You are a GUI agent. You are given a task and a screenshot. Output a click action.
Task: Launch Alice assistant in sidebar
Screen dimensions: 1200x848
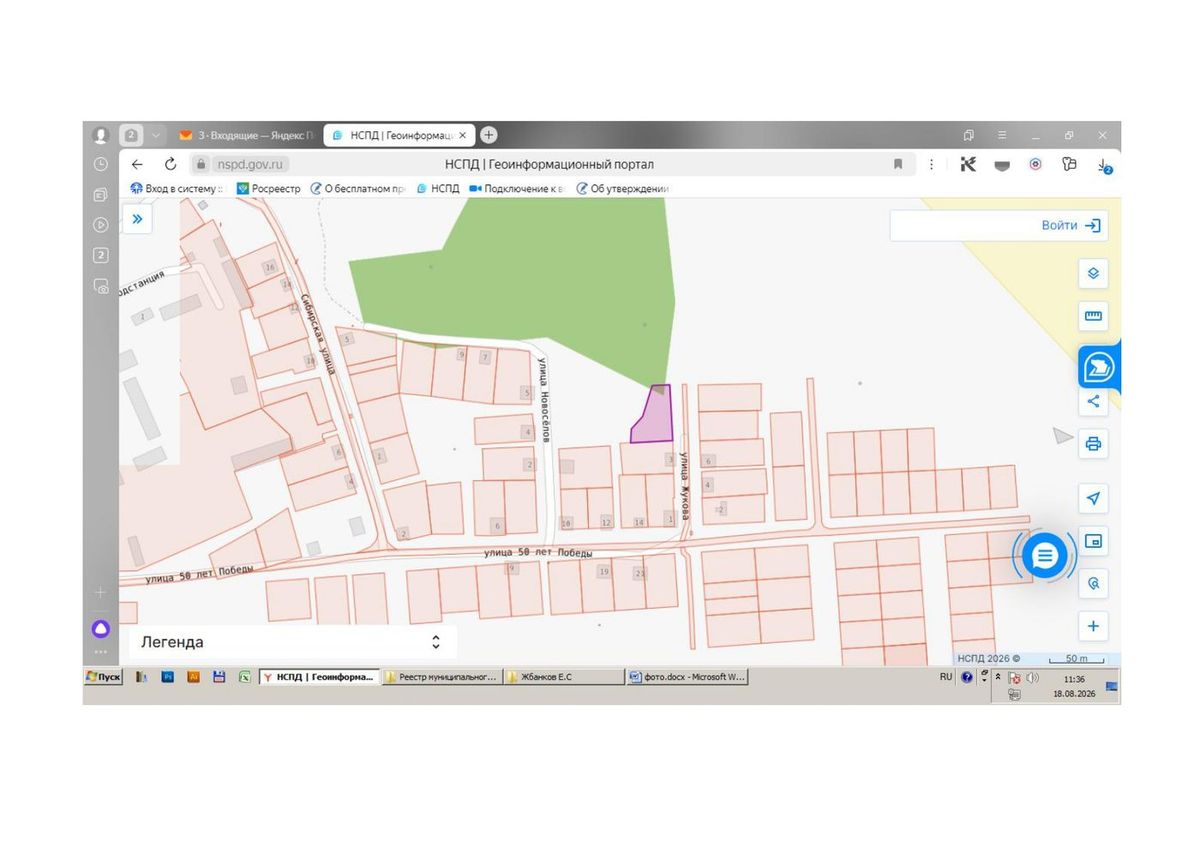pos(100,629)
